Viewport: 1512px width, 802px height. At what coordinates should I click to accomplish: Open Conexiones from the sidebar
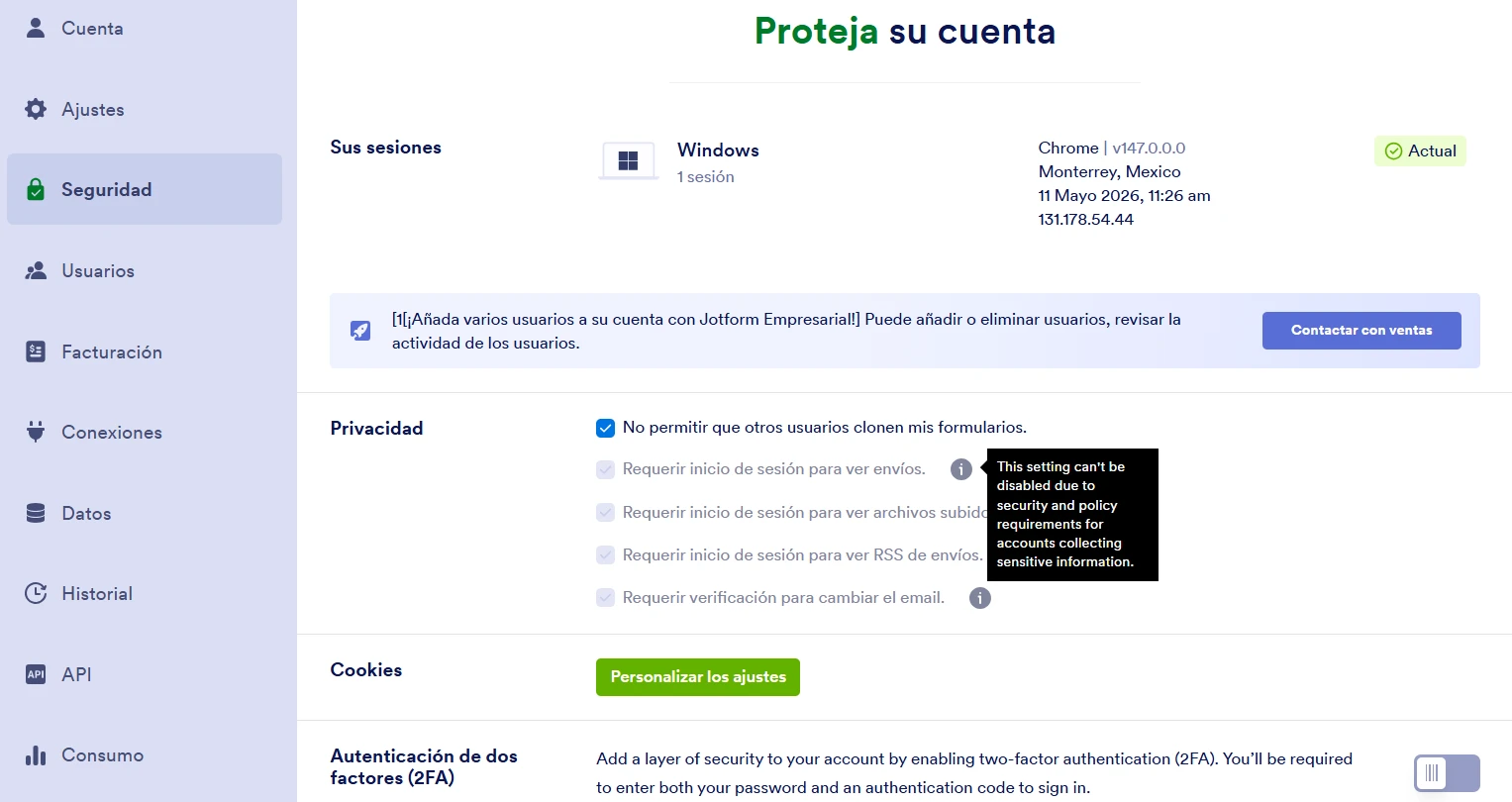click(x=145, y=432)
